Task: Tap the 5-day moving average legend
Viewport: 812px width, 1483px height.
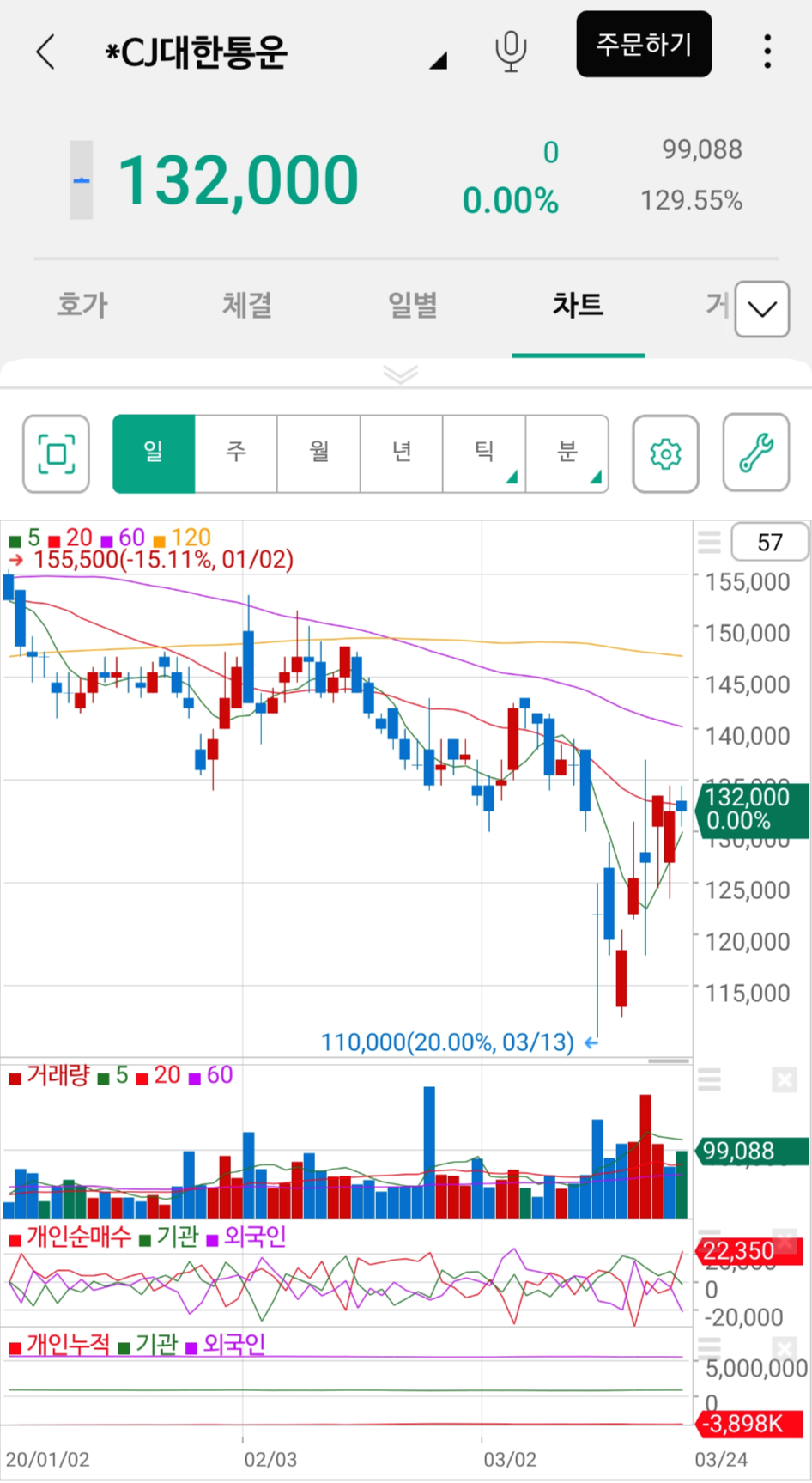Action: 25,538
